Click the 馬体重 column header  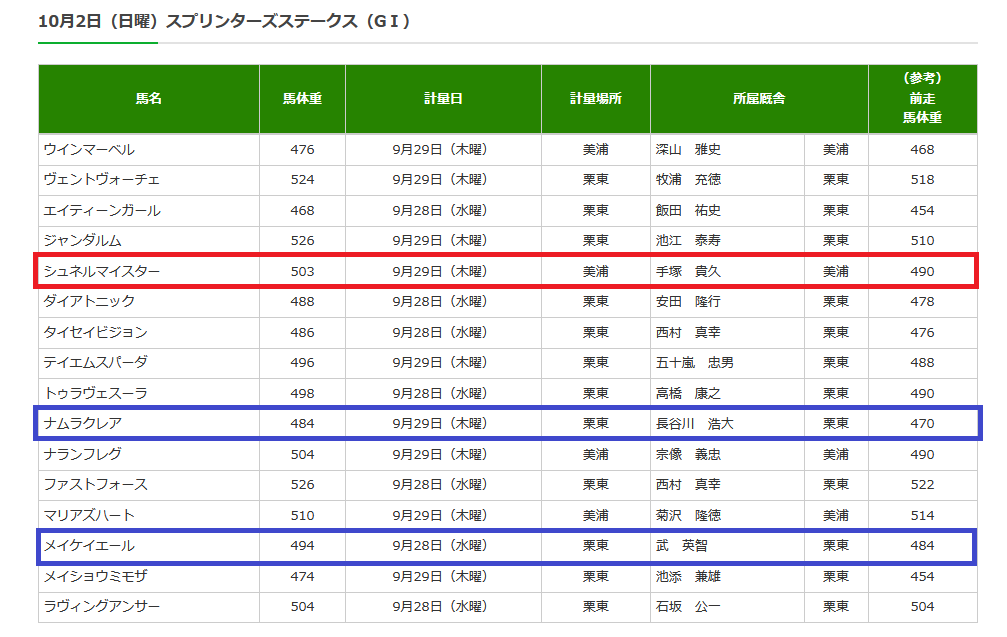tap(302, 99)
